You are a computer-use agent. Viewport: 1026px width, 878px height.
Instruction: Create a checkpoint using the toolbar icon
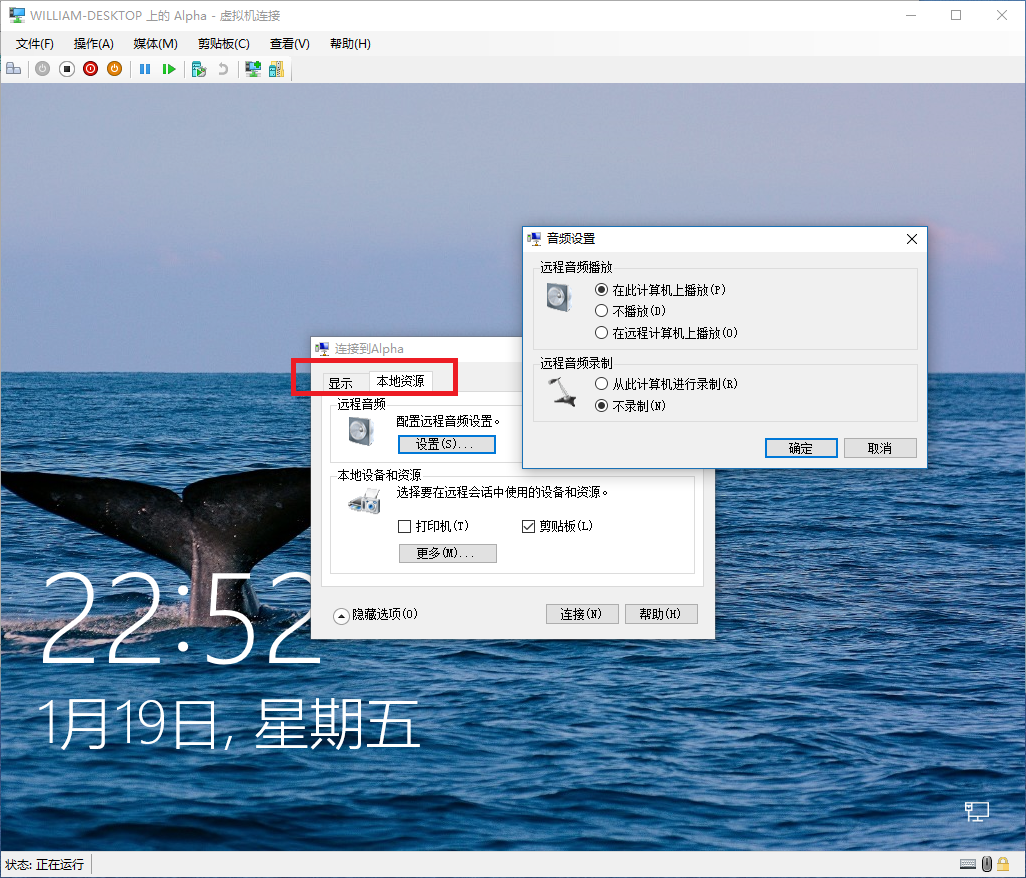pyautogui.click(x=198, y=68)
